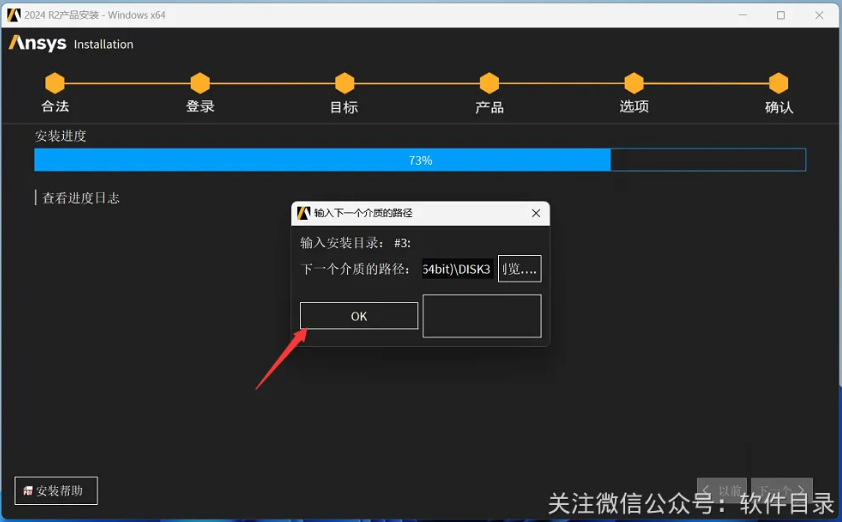The image size is (842, 522).
Task: Click the Ansys icon in main title bar
Action: (x=13, y=15)
